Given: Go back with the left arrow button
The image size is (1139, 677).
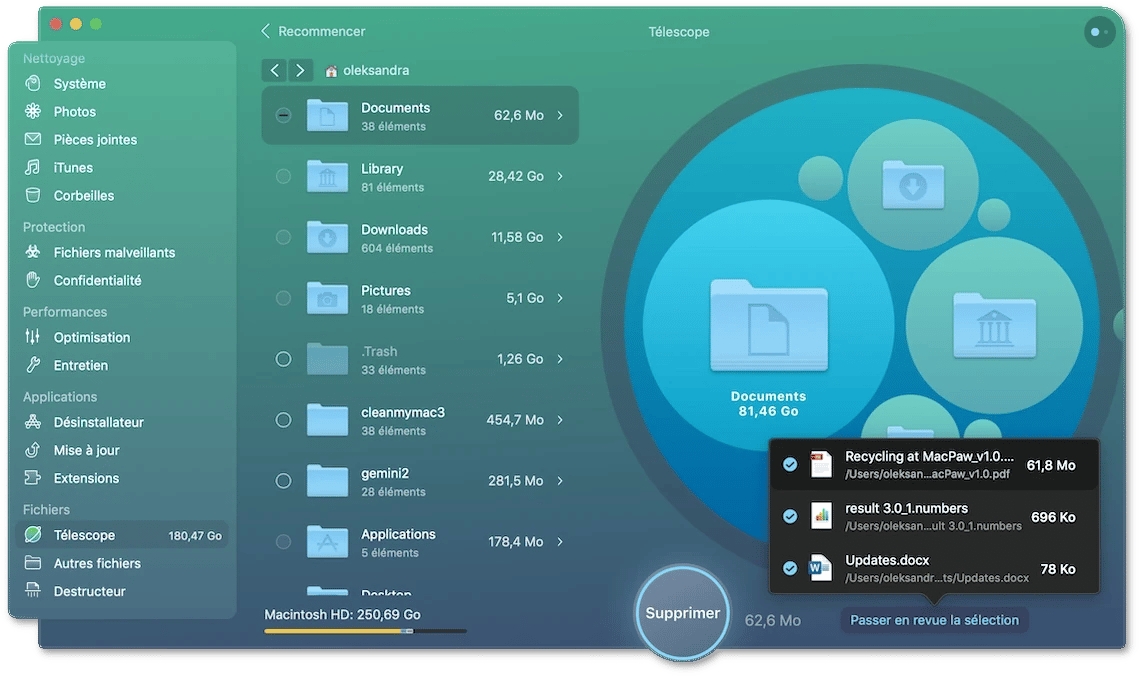Looking at the screenshot, I should (274, 70).
